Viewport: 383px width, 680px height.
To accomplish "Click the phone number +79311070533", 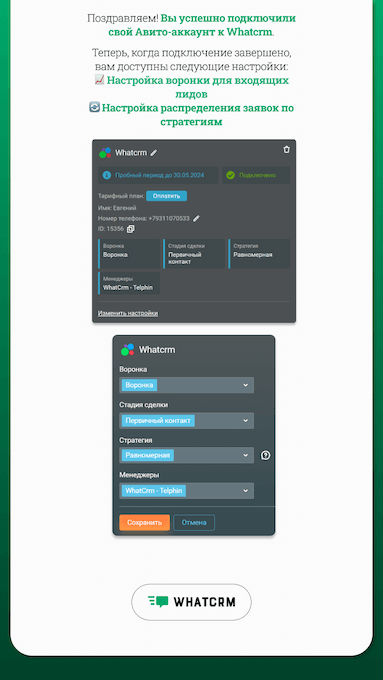I will coord(169,219).
